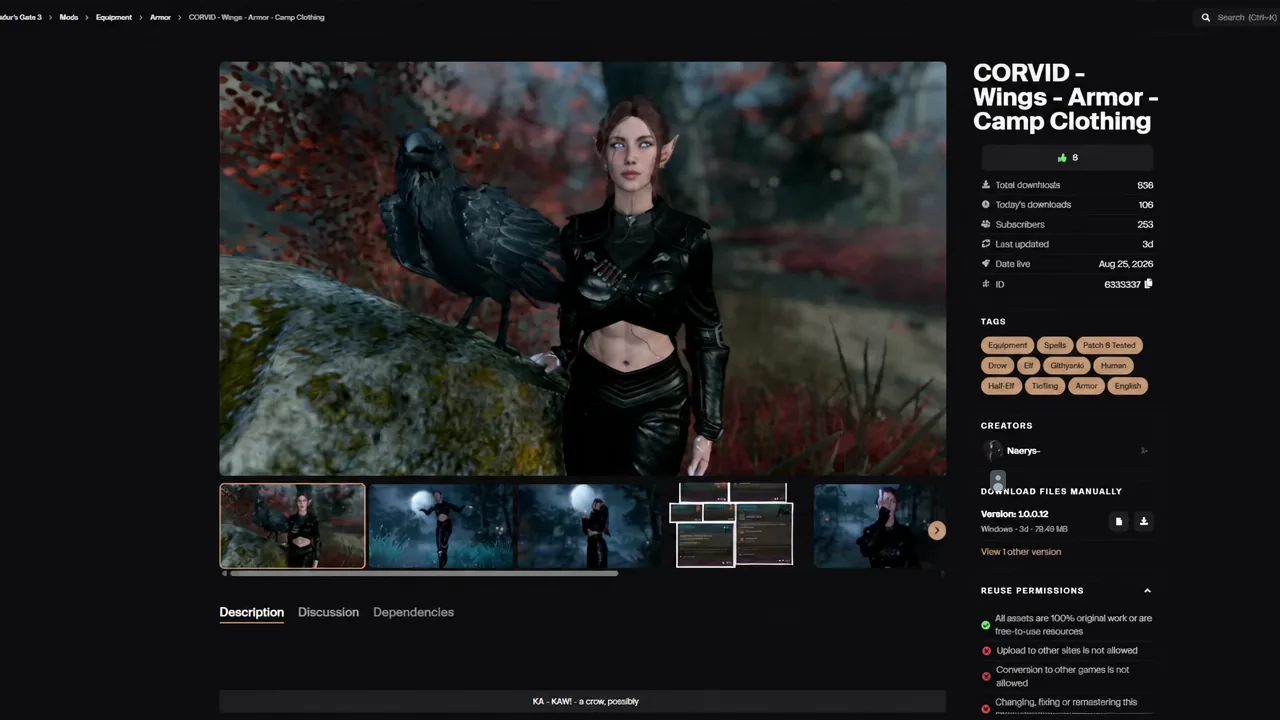Select the Spells tag

1055,345
